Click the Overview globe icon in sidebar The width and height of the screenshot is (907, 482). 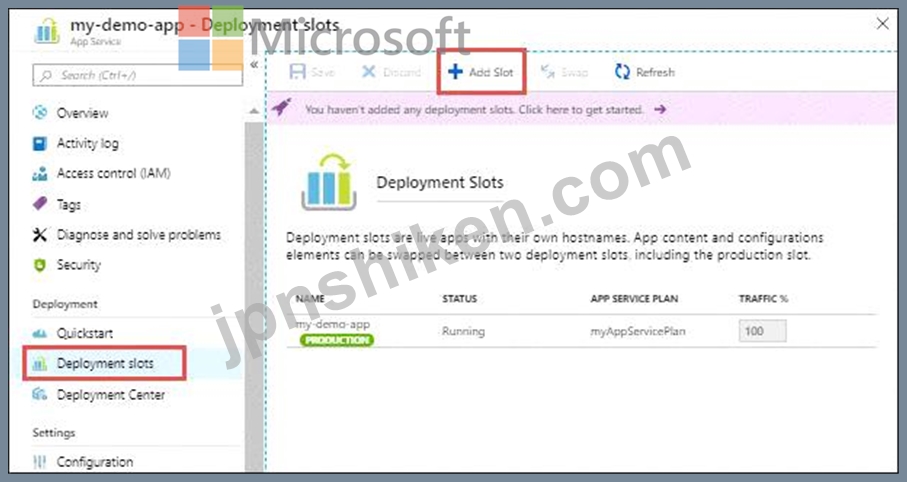(x=40, y=112)
